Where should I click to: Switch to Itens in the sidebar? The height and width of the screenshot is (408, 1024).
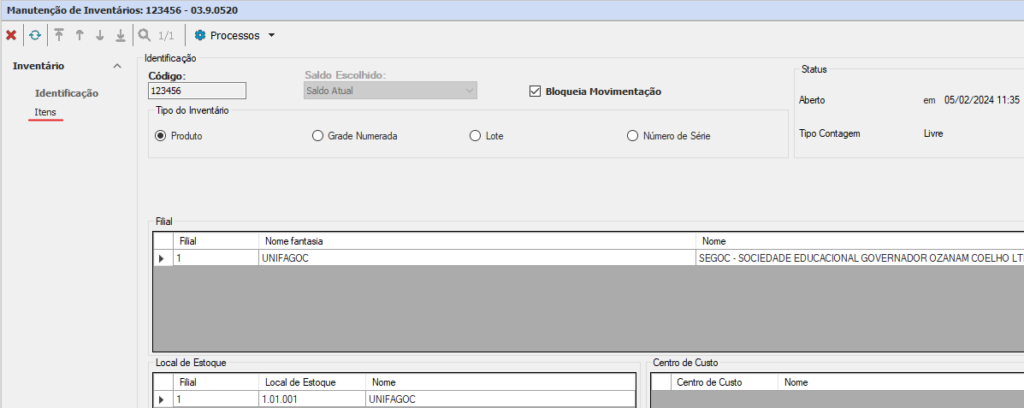pos(45,111)
